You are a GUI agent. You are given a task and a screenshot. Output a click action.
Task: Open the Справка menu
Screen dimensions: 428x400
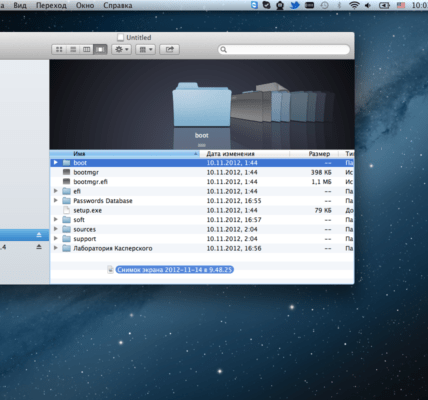(118, 5)
